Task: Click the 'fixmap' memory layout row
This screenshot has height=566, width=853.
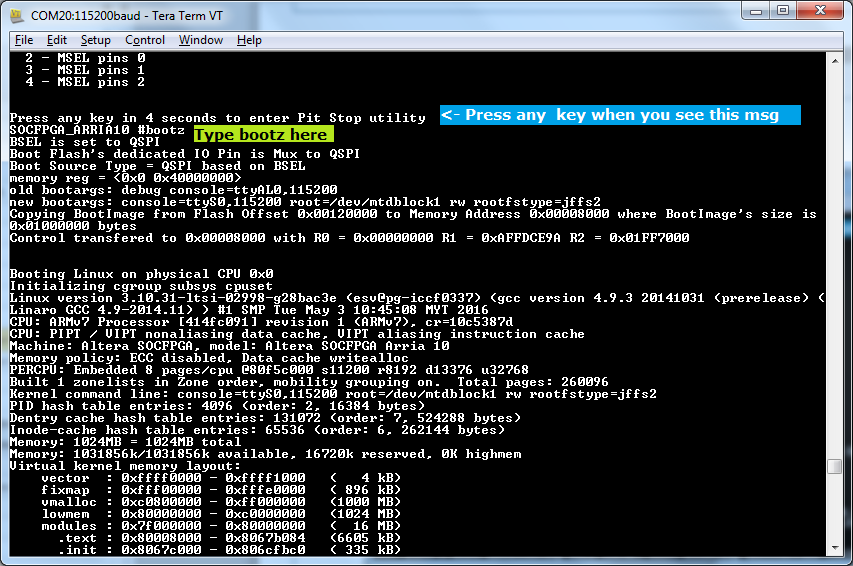Action: pyautogui.click(x=221, y=490)
